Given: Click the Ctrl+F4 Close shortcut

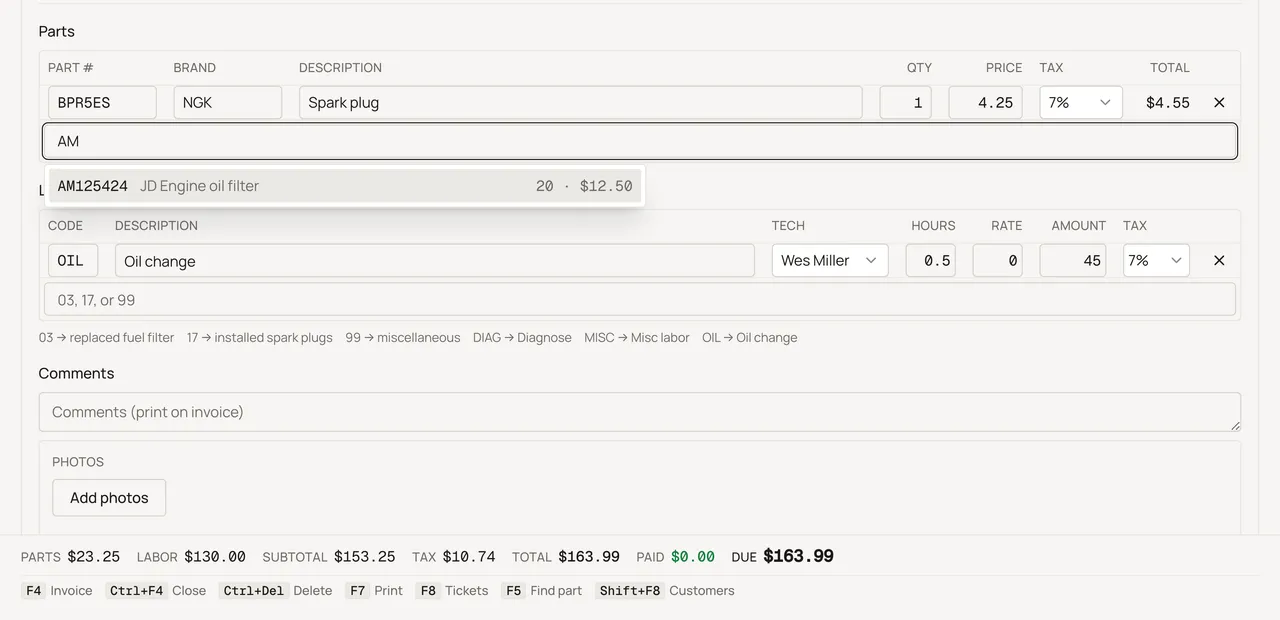Looking at the screenshot, I should click(x=155, y=591).
